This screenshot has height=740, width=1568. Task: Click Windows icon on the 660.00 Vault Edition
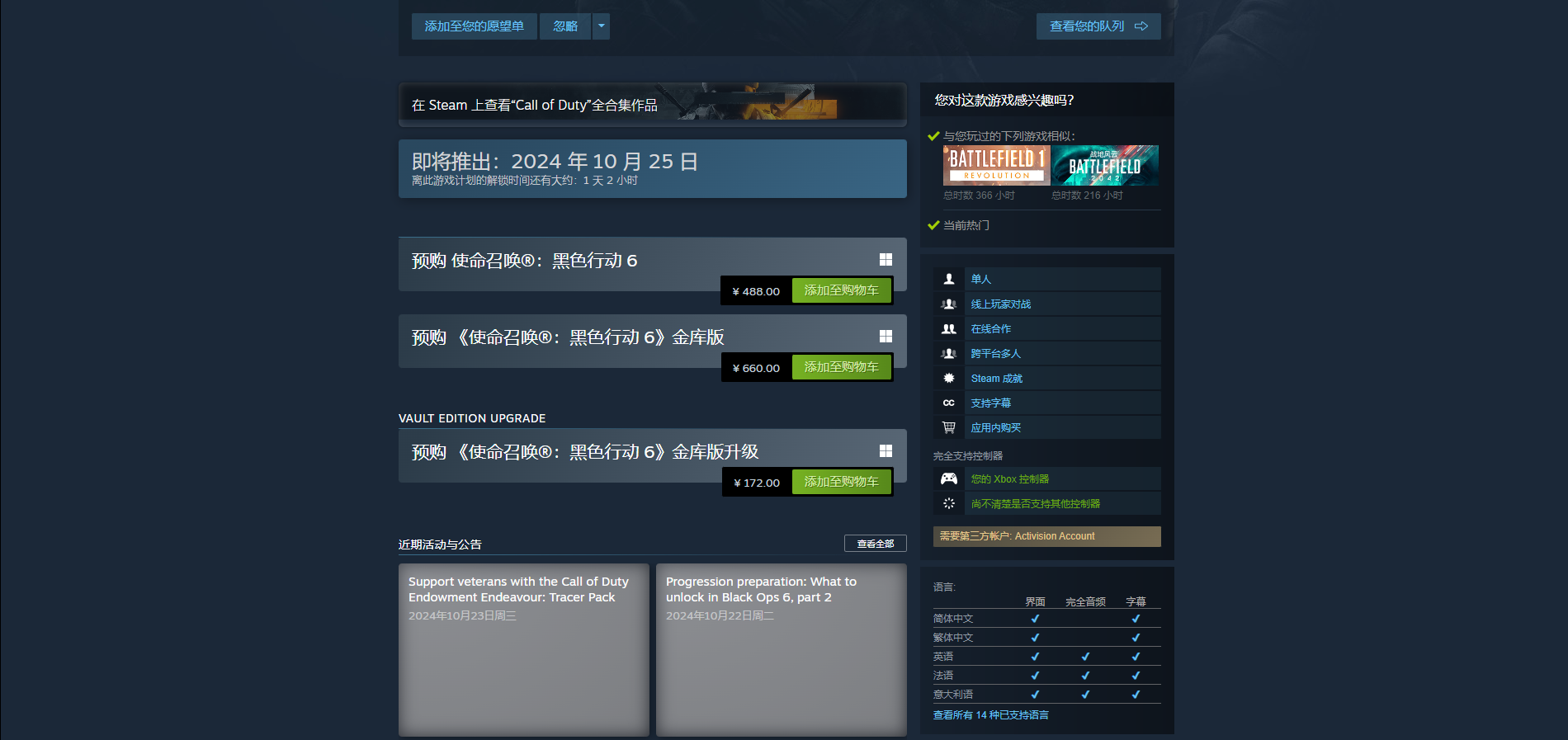pyautogui.click(x=886, y=337)
